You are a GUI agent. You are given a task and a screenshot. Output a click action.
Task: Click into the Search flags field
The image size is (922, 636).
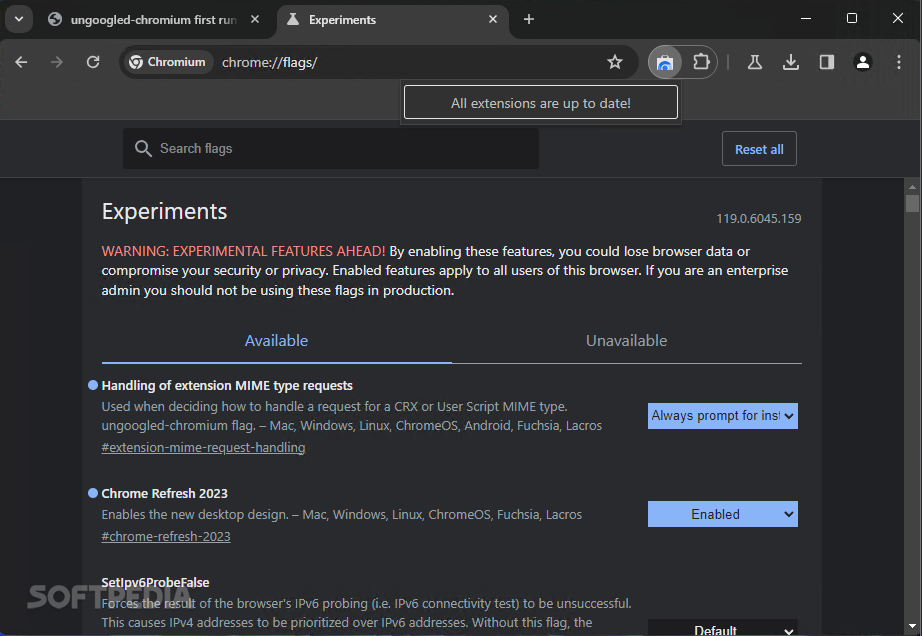331,149
